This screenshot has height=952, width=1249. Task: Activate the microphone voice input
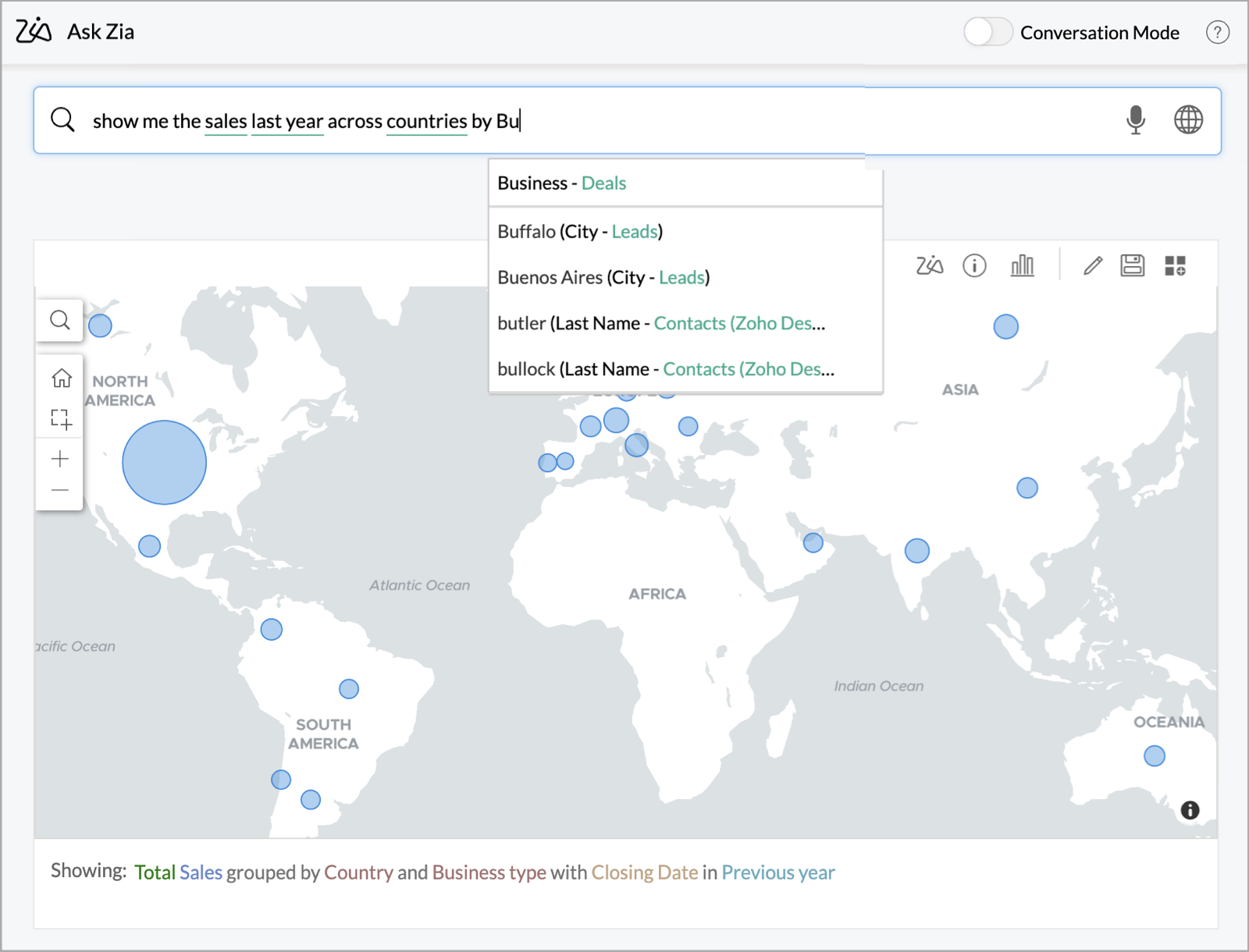[x=1136, y=120]
